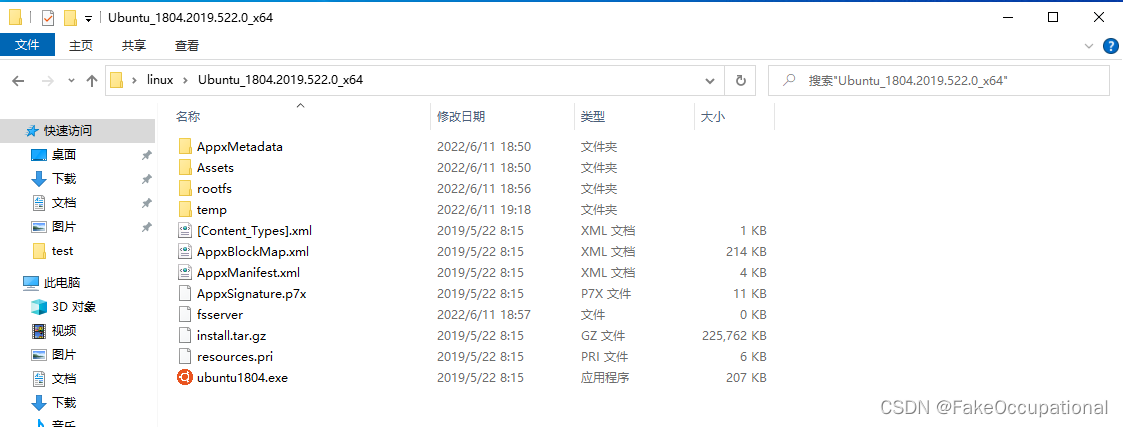
Task: Click the resources.pri file icon
Action: pos(185,357)
